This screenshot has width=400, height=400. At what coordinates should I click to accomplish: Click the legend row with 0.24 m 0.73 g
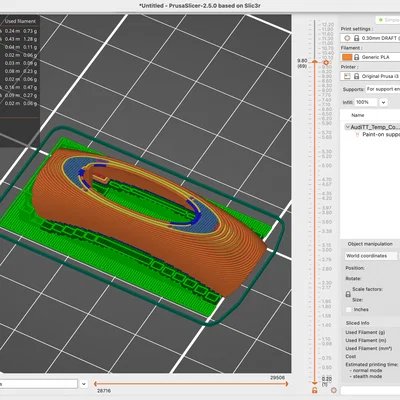[20, 31]
